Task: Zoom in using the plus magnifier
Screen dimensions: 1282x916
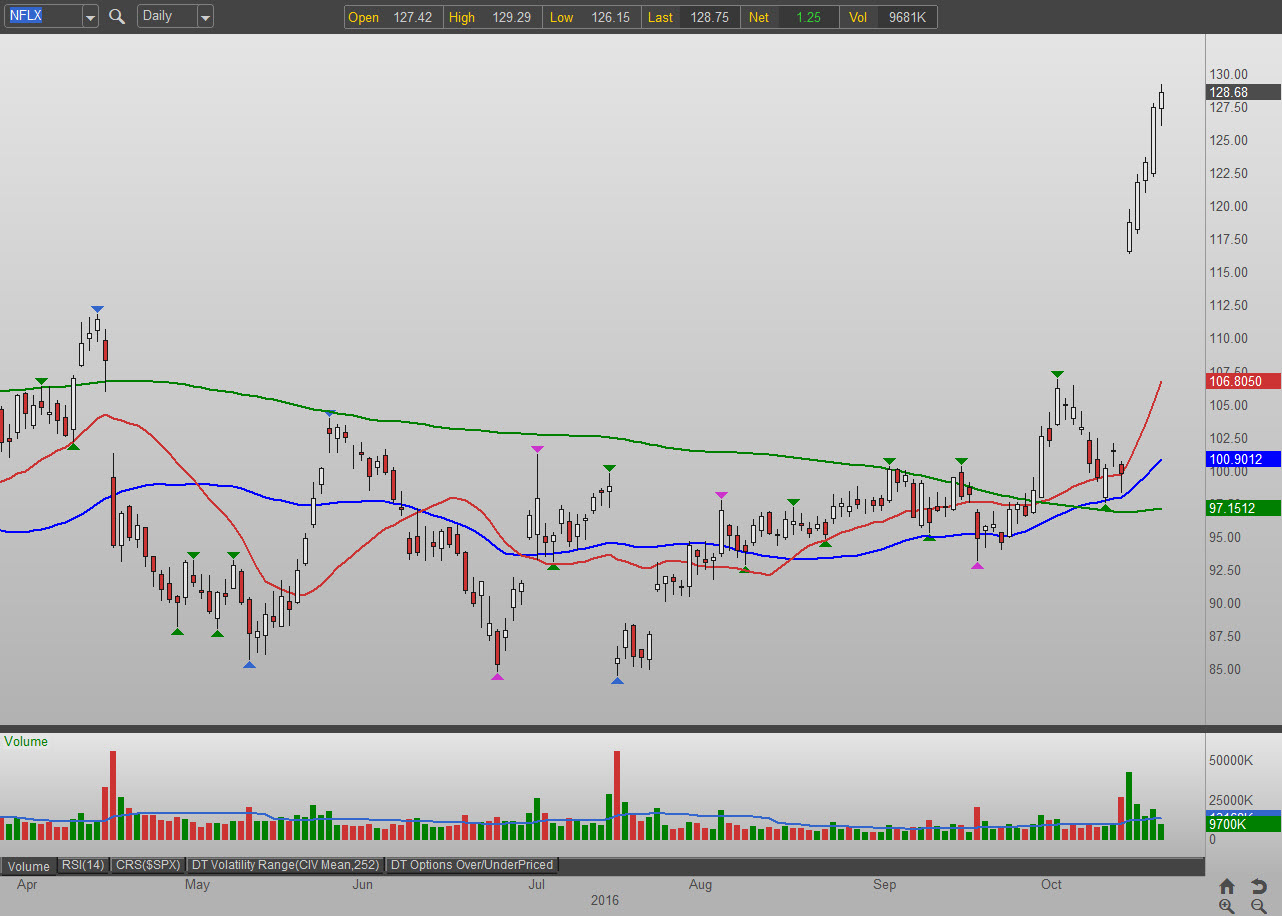Action: [x=1227, y=906]
